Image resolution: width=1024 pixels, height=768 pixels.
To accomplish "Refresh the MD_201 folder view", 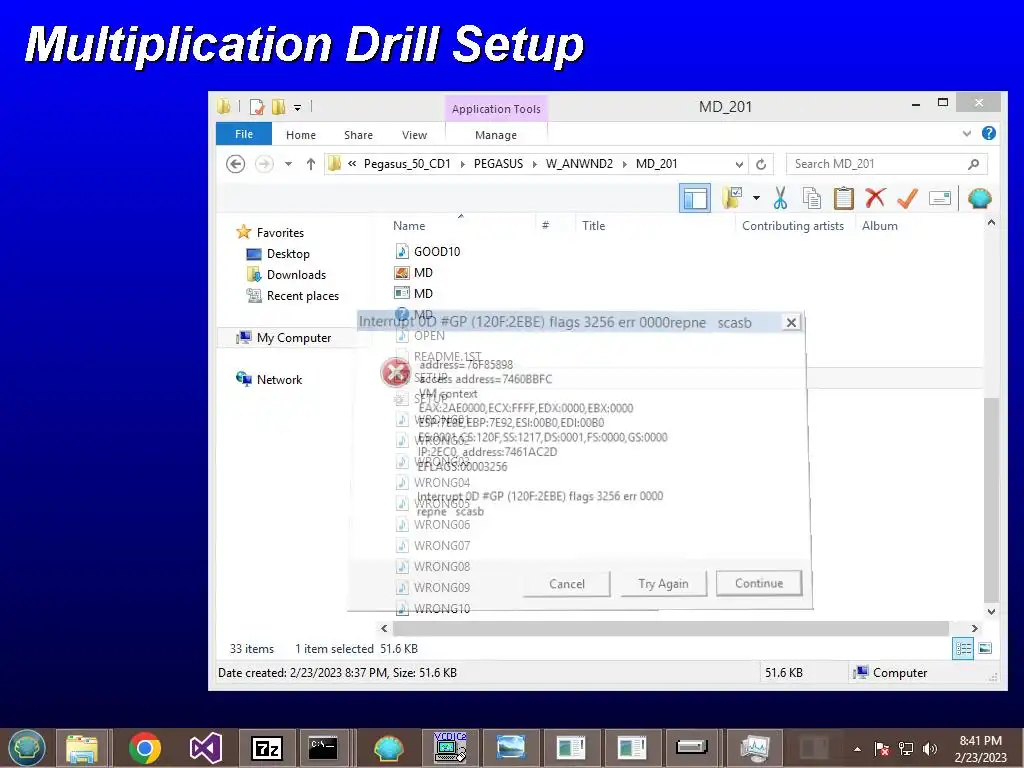I will [x=761, y=164].
